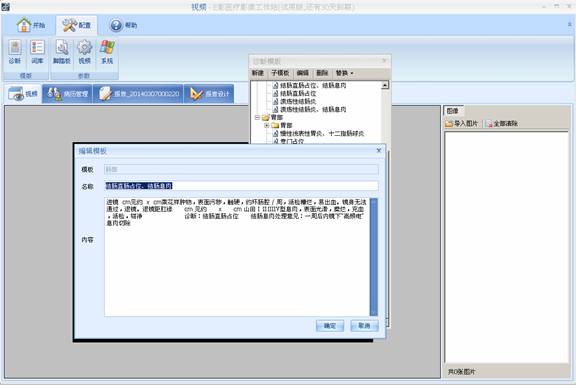This screenshot has height=385, width=576.
Task: Click the template tree scroll-up arrow
Action: [x=385, y=85]
